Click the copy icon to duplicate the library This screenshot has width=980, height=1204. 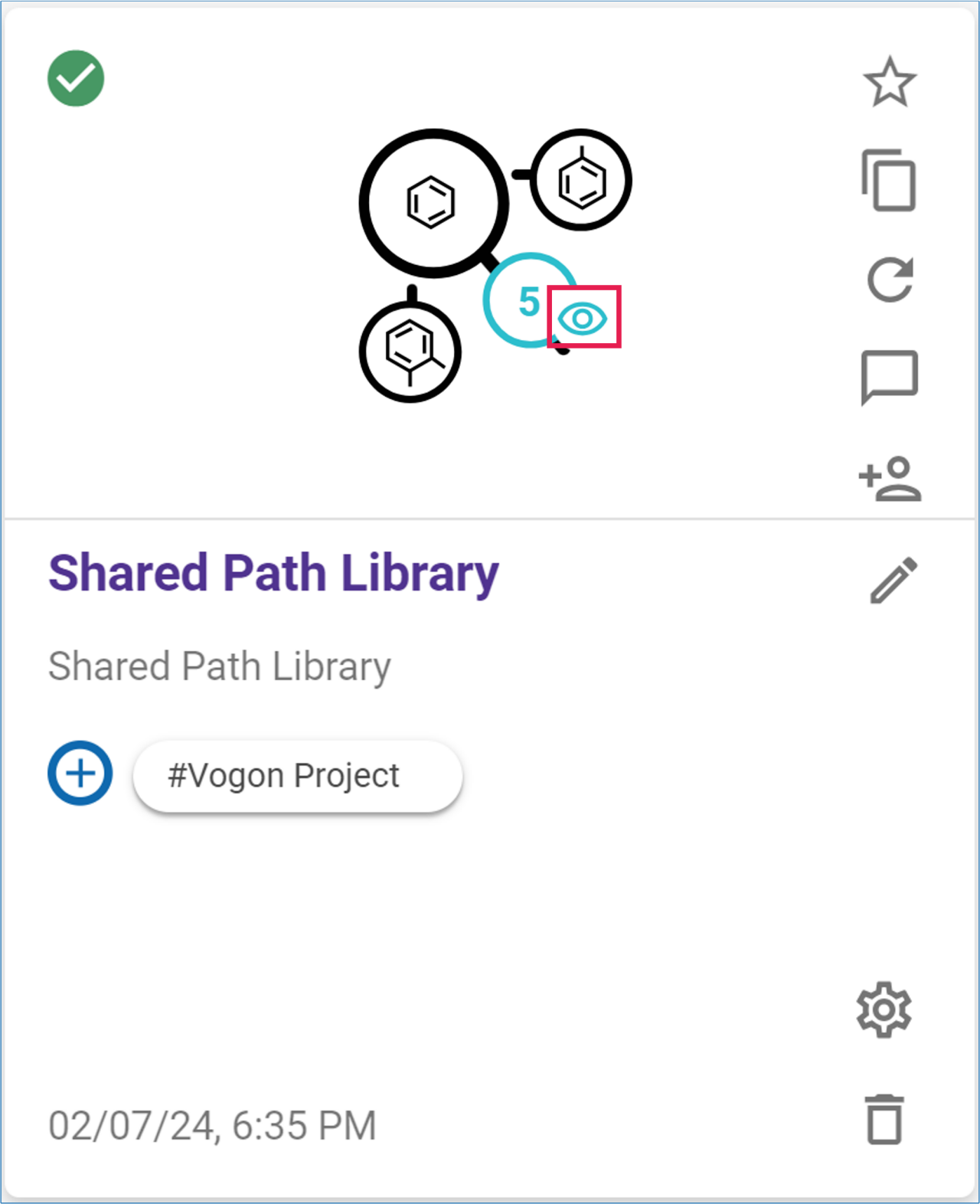click(889, 180)
